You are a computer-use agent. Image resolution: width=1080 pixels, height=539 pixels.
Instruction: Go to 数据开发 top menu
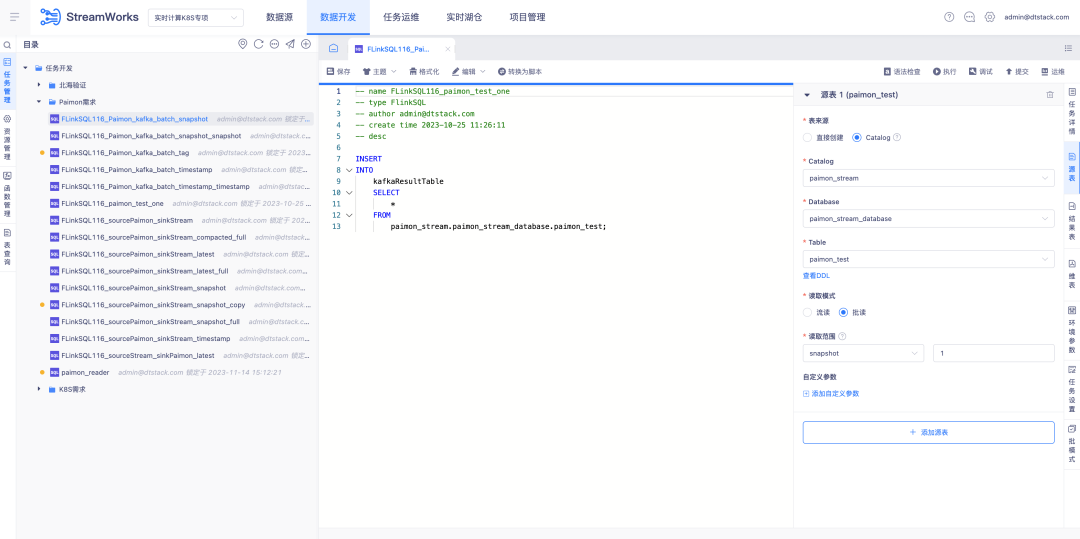tap(338, 17)
